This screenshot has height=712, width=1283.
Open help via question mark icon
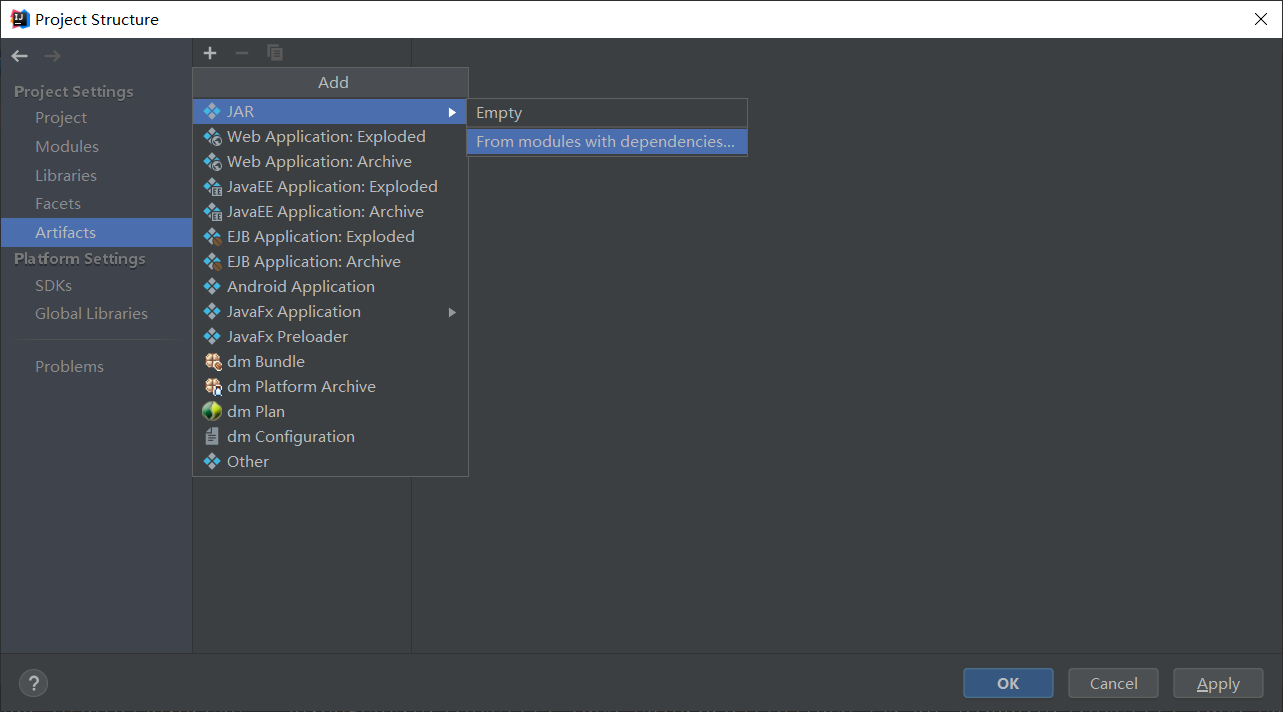34,684
